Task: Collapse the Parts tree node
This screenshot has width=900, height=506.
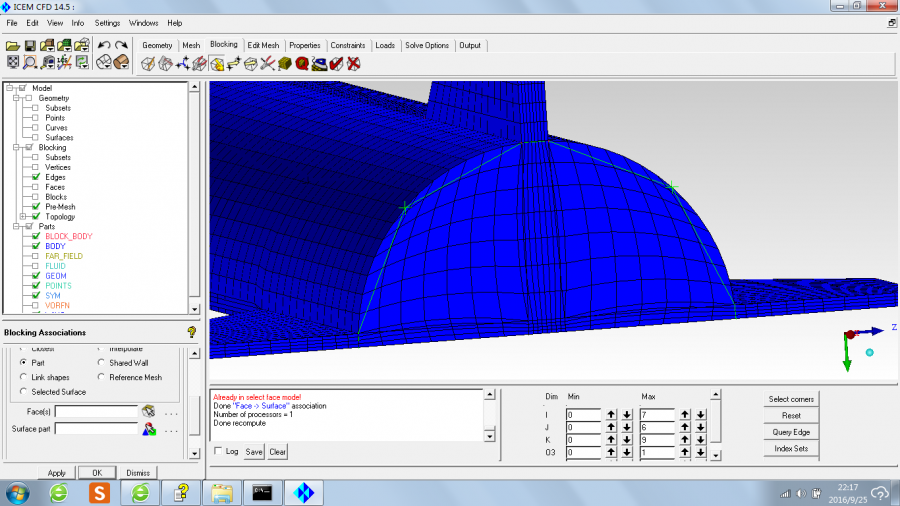Action: [15, 227]
